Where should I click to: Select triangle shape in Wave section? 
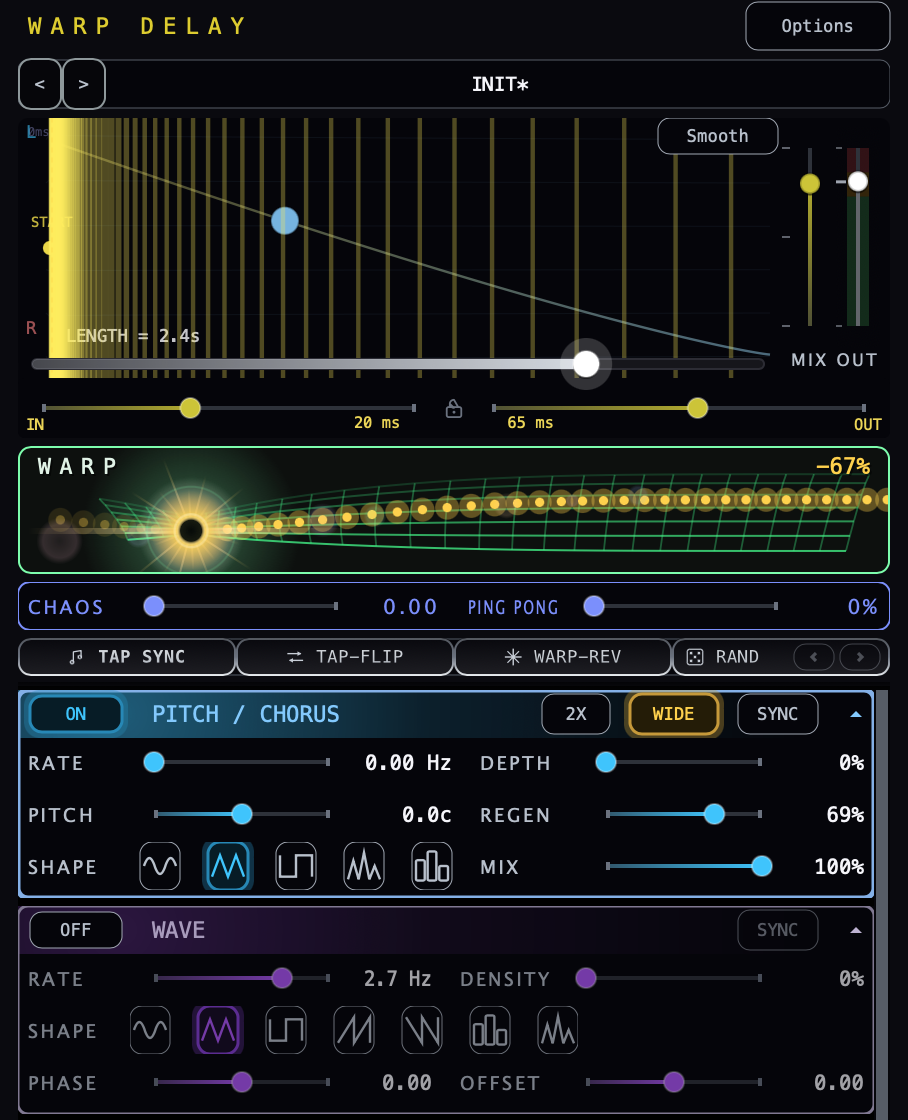[x=218, y=1030]
